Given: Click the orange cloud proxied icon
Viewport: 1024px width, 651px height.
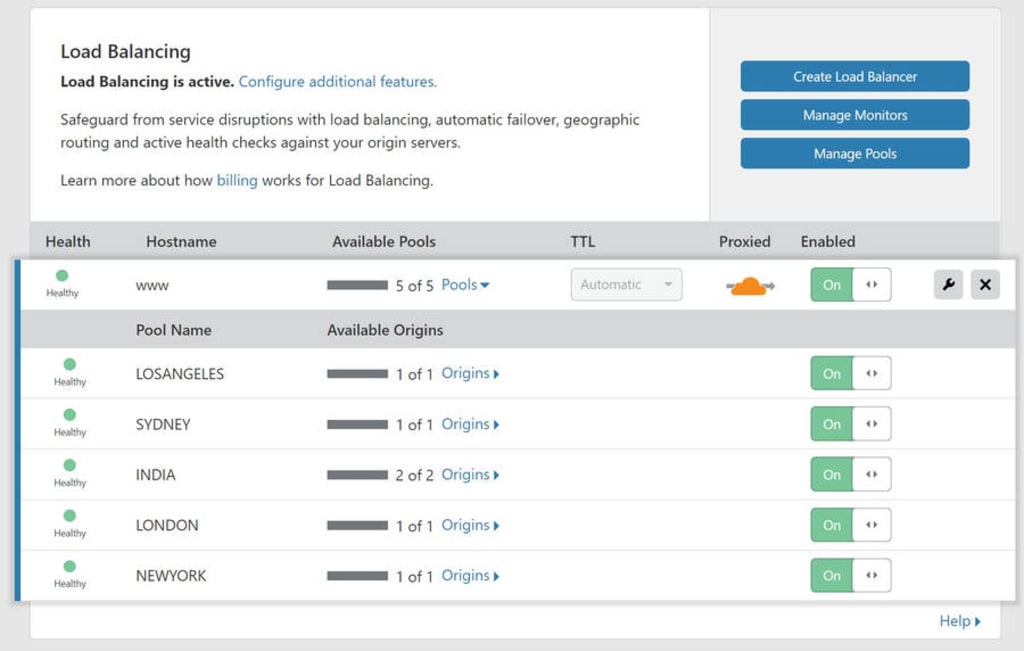Looking at the screenshot, I should click(750, 286).
